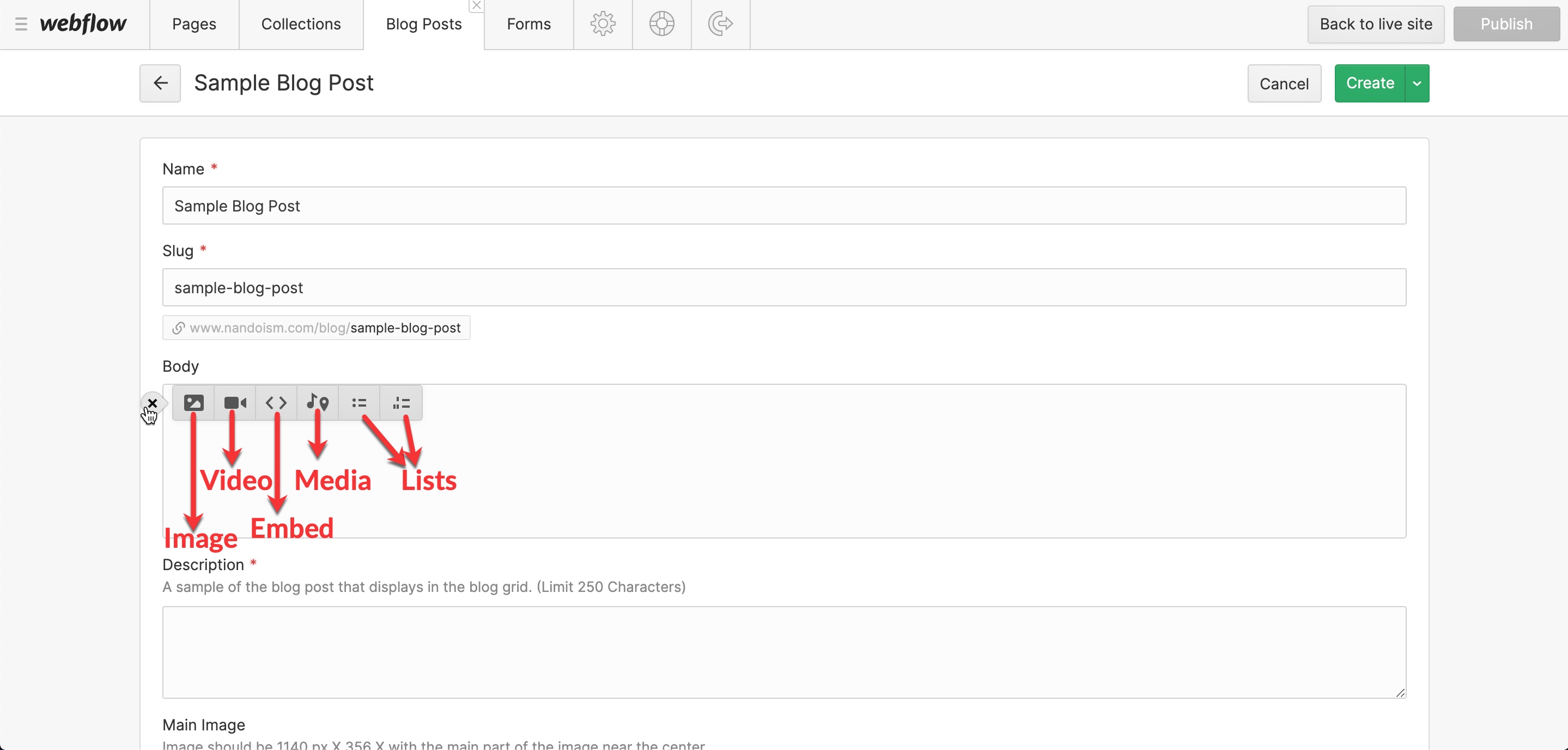The height and width of the screenshot is (750, 1568).
Task: Close the Blog Posts tab
Action: click(477, 5)
